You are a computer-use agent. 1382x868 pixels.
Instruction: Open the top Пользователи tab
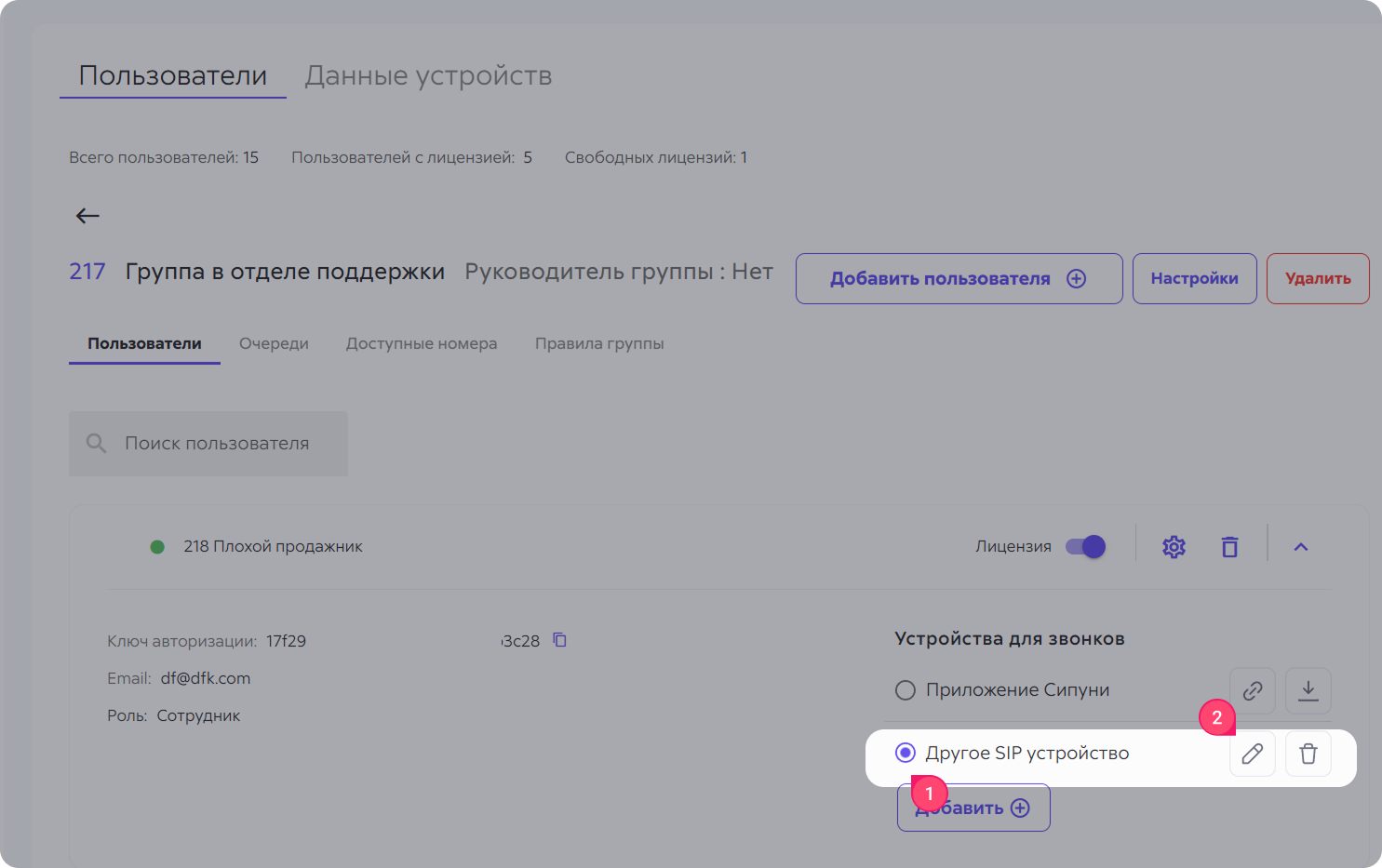click(x=173, y=75)
